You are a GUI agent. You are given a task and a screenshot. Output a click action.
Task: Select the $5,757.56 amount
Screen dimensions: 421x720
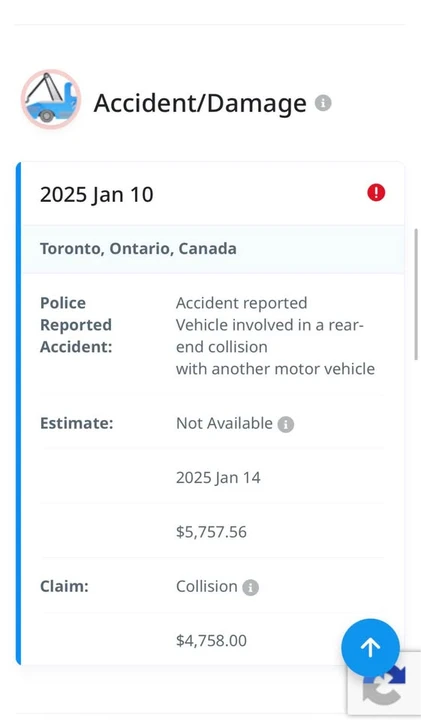point(211,532)
